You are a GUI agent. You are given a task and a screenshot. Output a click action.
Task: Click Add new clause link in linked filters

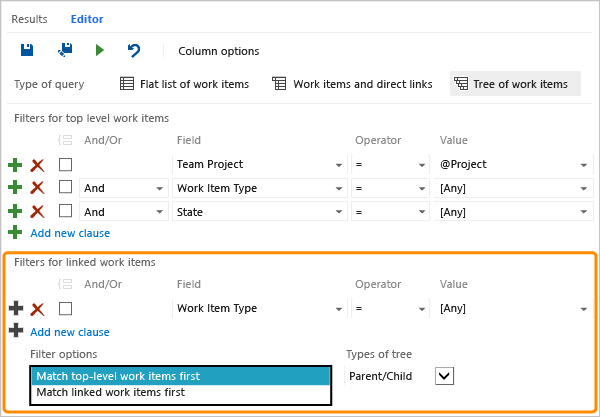click(70, 332)
